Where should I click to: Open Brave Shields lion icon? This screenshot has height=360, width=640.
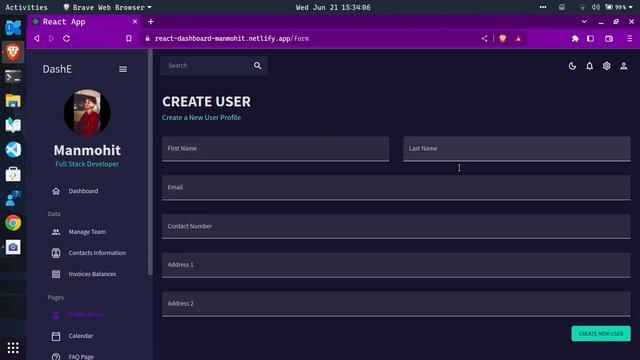point(503,38)
